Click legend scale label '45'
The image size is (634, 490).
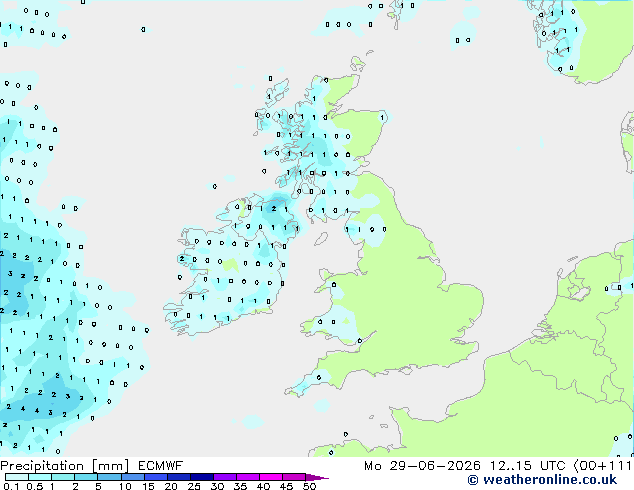coord(286,486)
